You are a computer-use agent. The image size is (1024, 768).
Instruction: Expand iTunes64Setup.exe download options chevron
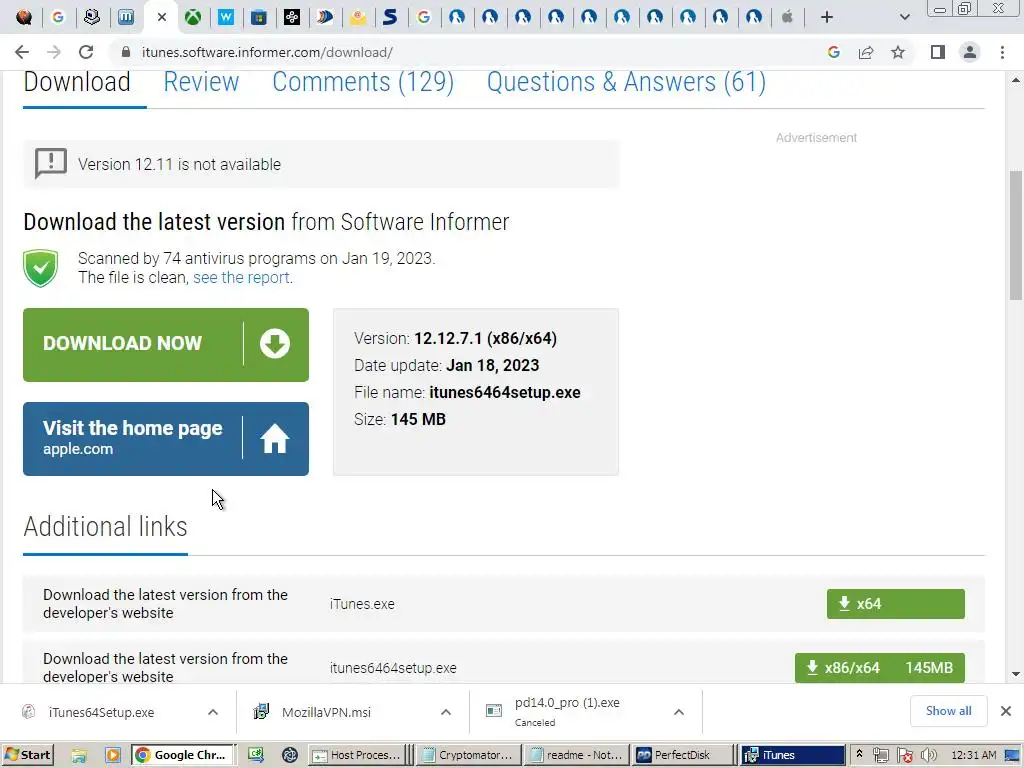pyautogui.click(x=213, y=712)
